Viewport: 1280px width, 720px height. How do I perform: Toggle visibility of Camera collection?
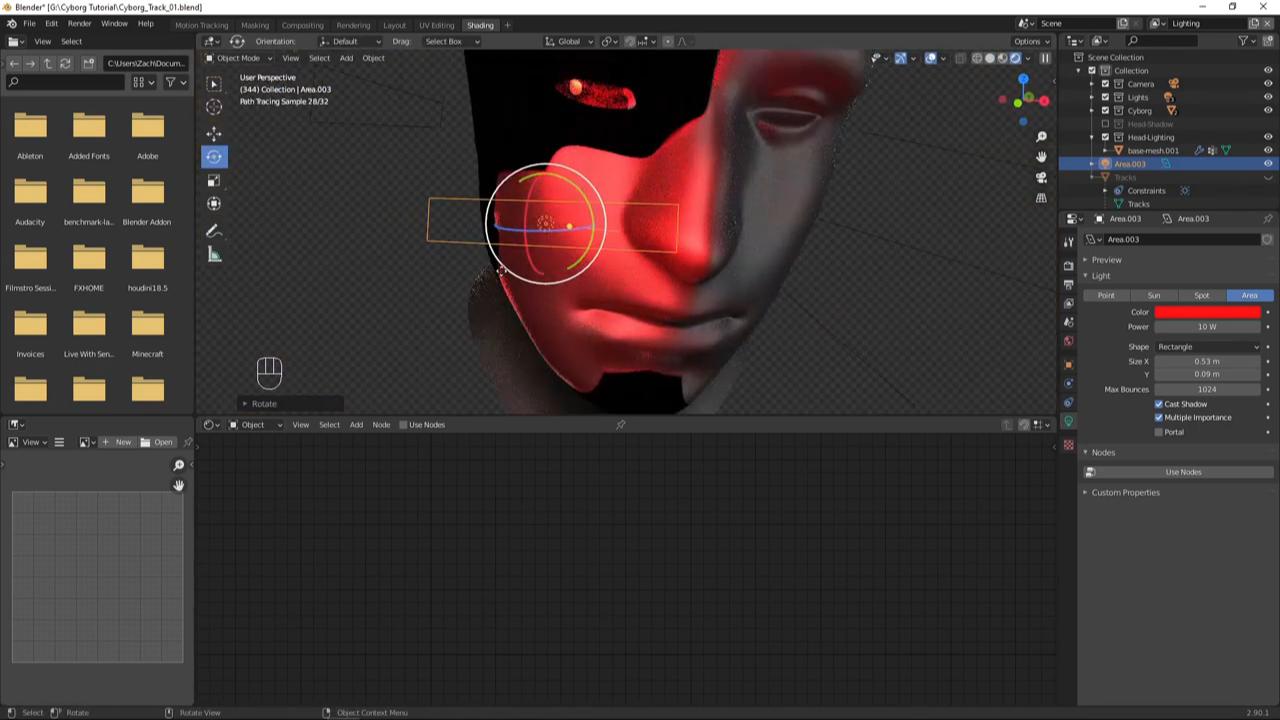click(1268, 84)
